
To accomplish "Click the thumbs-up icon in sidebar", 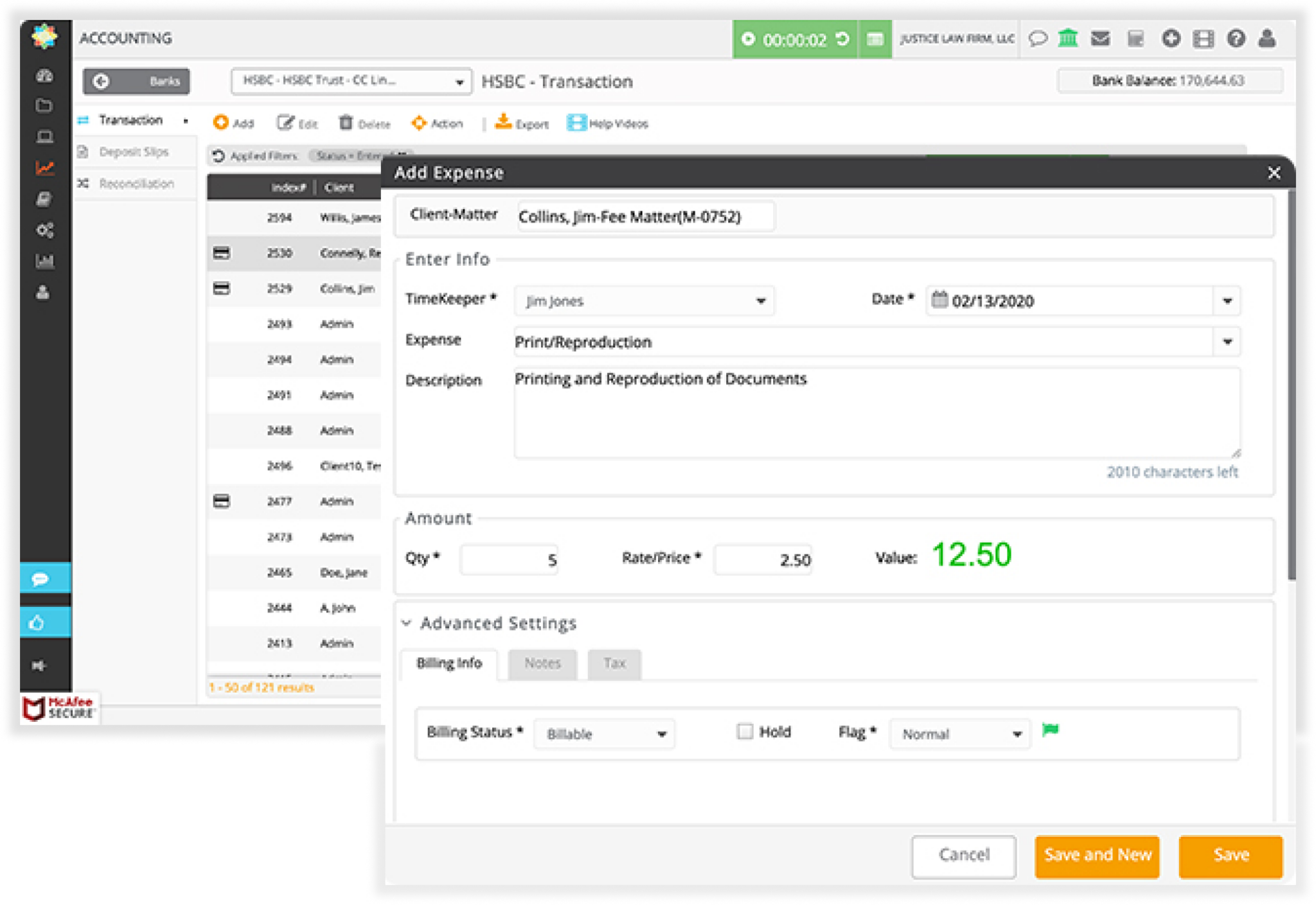I will click(37, 622).
